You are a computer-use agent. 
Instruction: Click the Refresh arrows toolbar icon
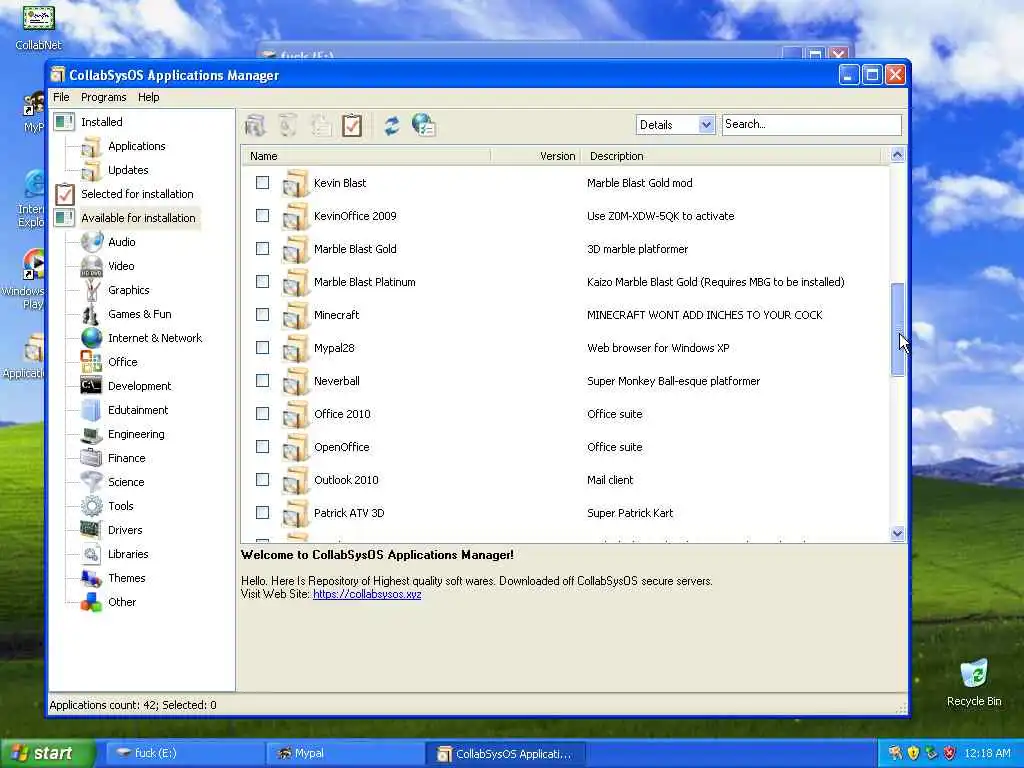coord(391,125)
